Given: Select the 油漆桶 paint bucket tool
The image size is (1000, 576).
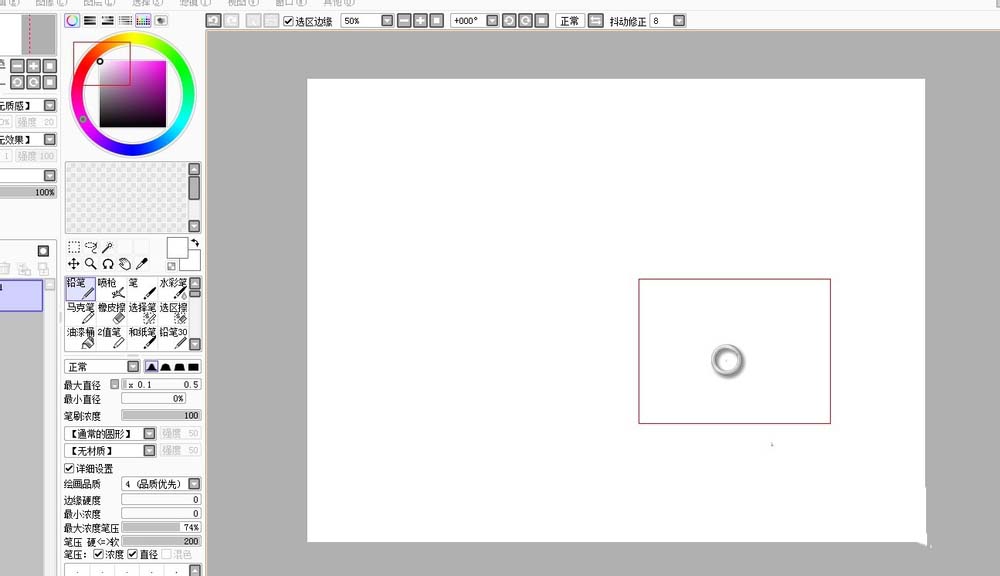Looking at the screenshot, I should click(x=80, y=338).
